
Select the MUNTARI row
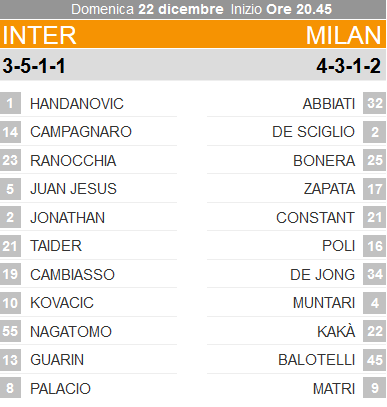click(x=297, y=303)
